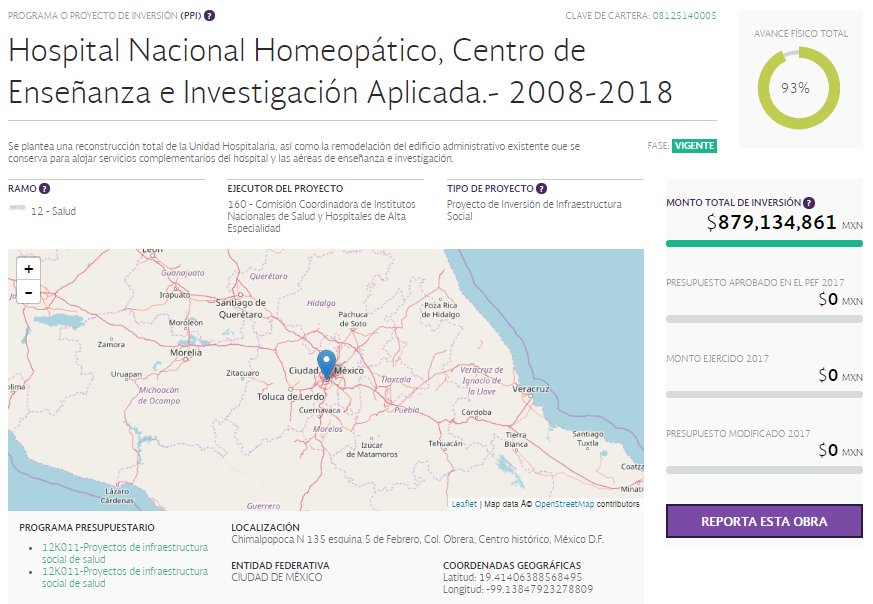The height and width of the screenshot is (604, 873).
Task: Click the 93% avance físico donut chart
Action: 799,88
